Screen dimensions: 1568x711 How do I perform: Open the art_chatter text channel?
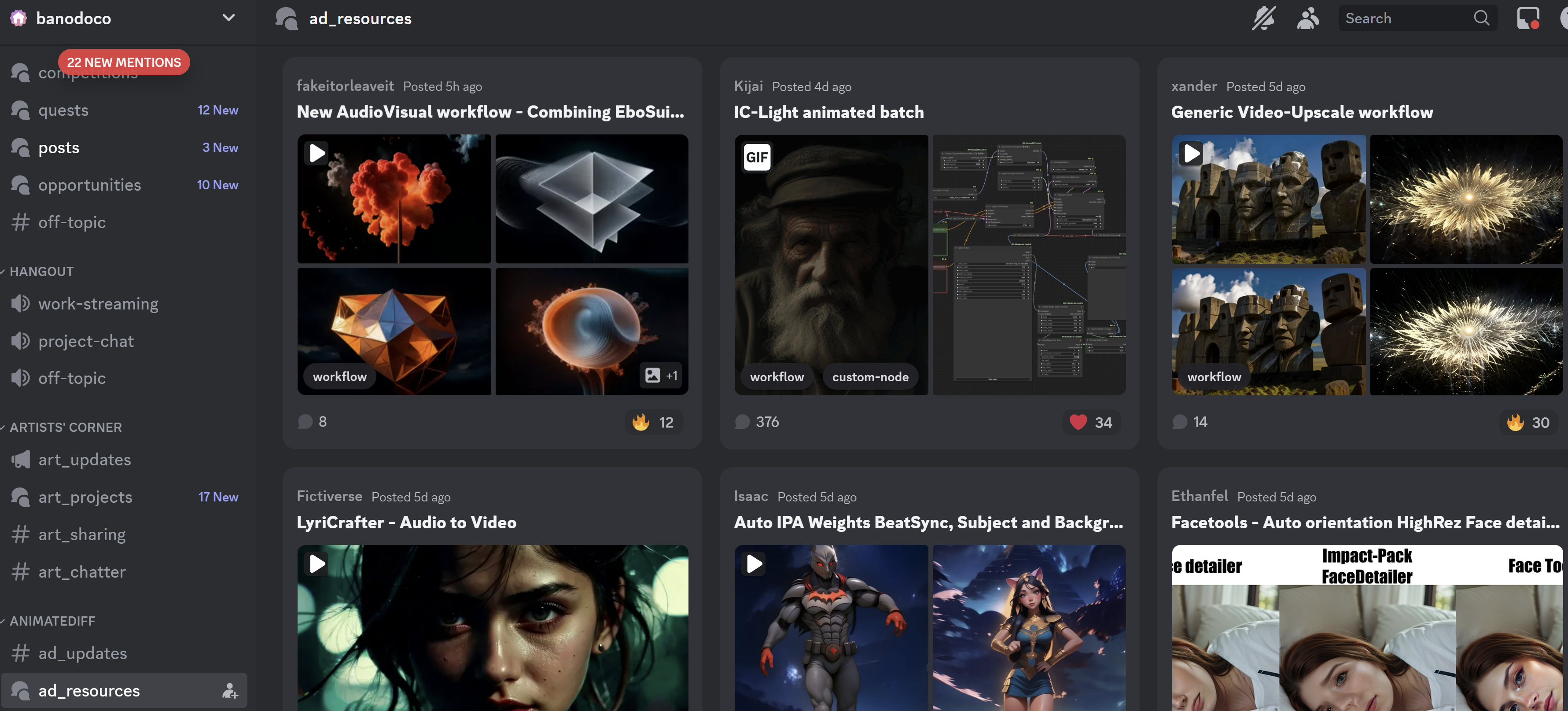(x=124, y=571)
